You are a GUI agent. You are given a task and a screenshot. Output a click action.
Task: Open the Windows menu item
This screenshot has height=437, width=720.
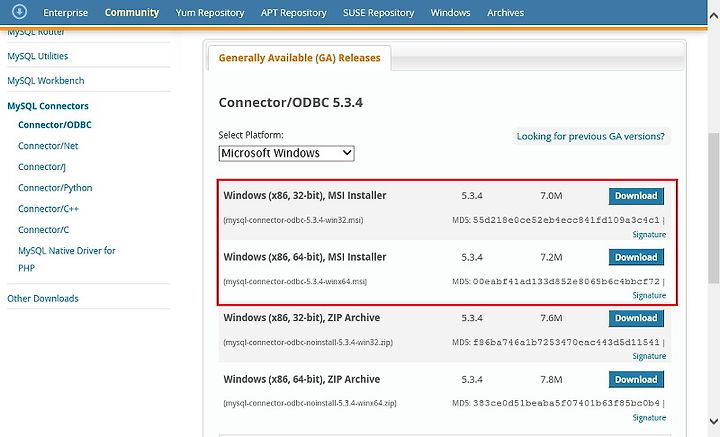(450, 13)
